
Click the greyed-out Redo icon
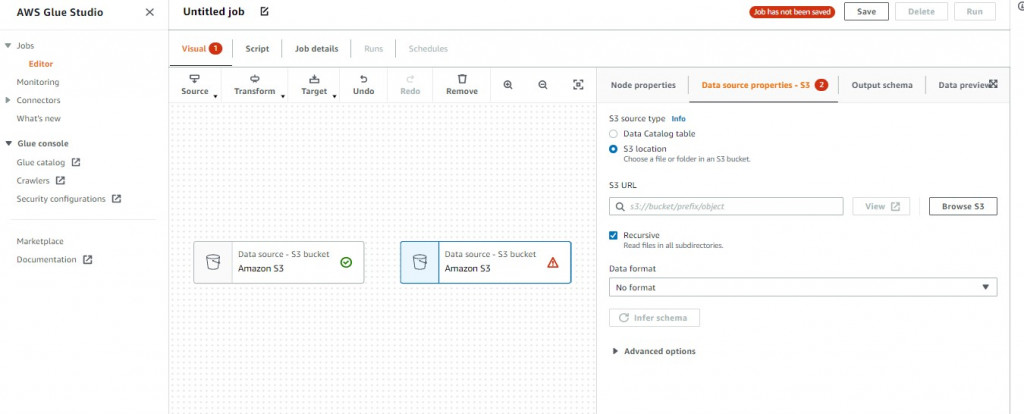(410, 79)
